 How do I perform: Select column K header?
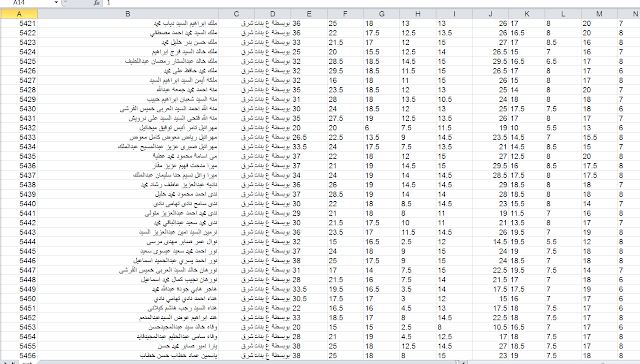tap(527, 14)
